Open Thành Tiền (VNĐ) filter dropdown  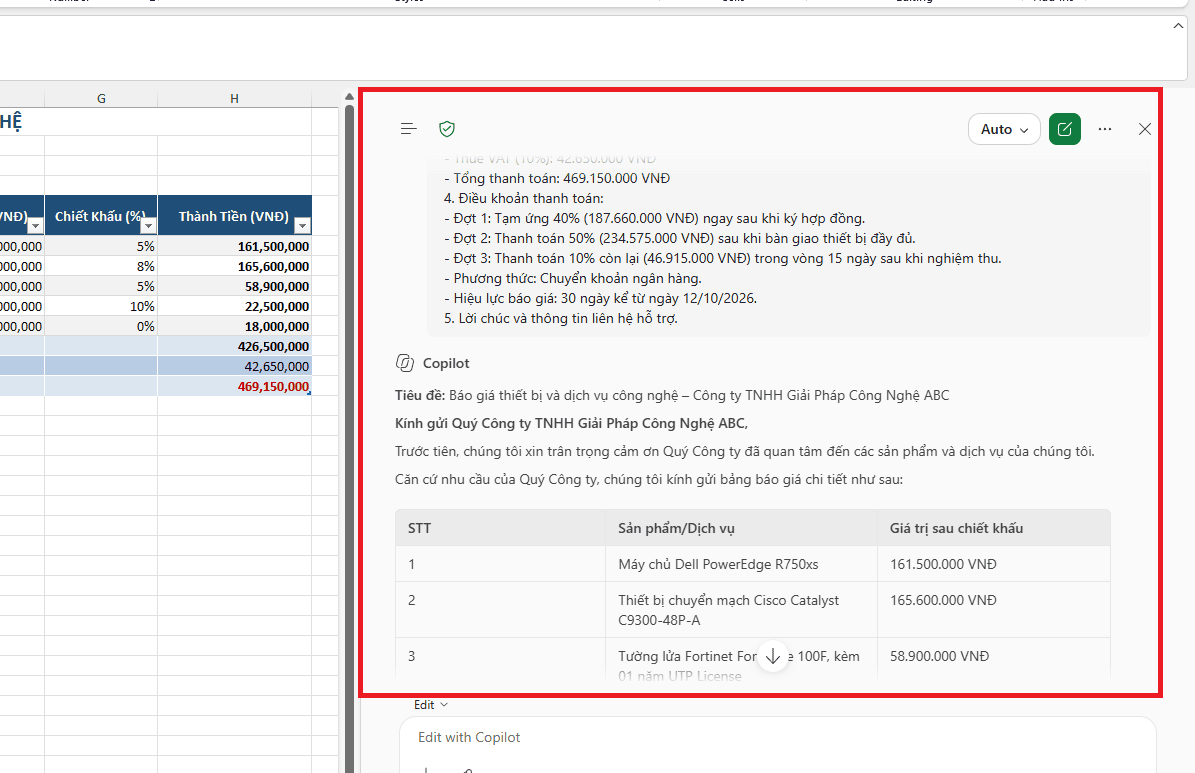[x=303, y=226]
